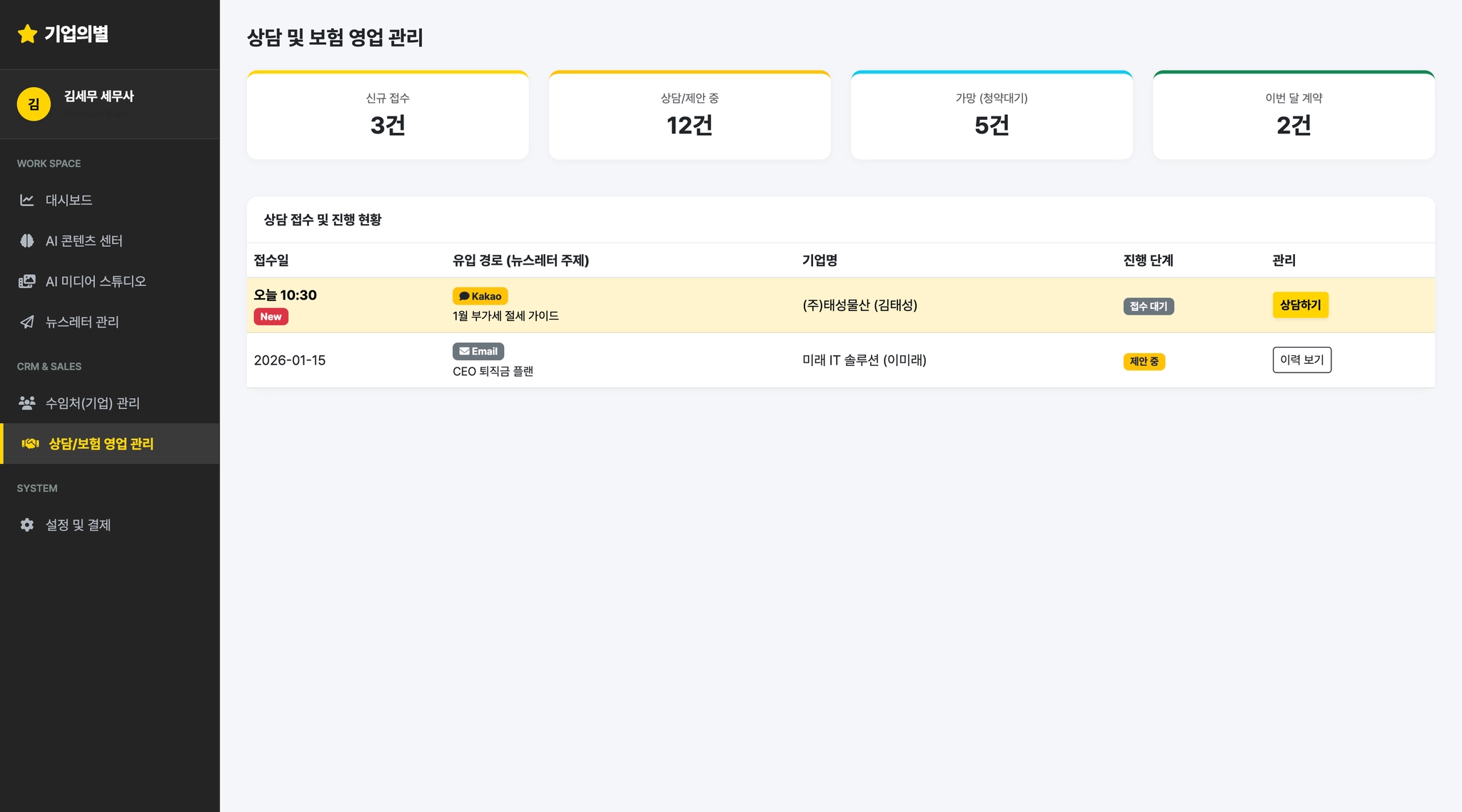The image size is (1462, 812).
Task: Go to 뉴스레터 관리 menu
Action: pyautogui.click(x=82, y=322)
